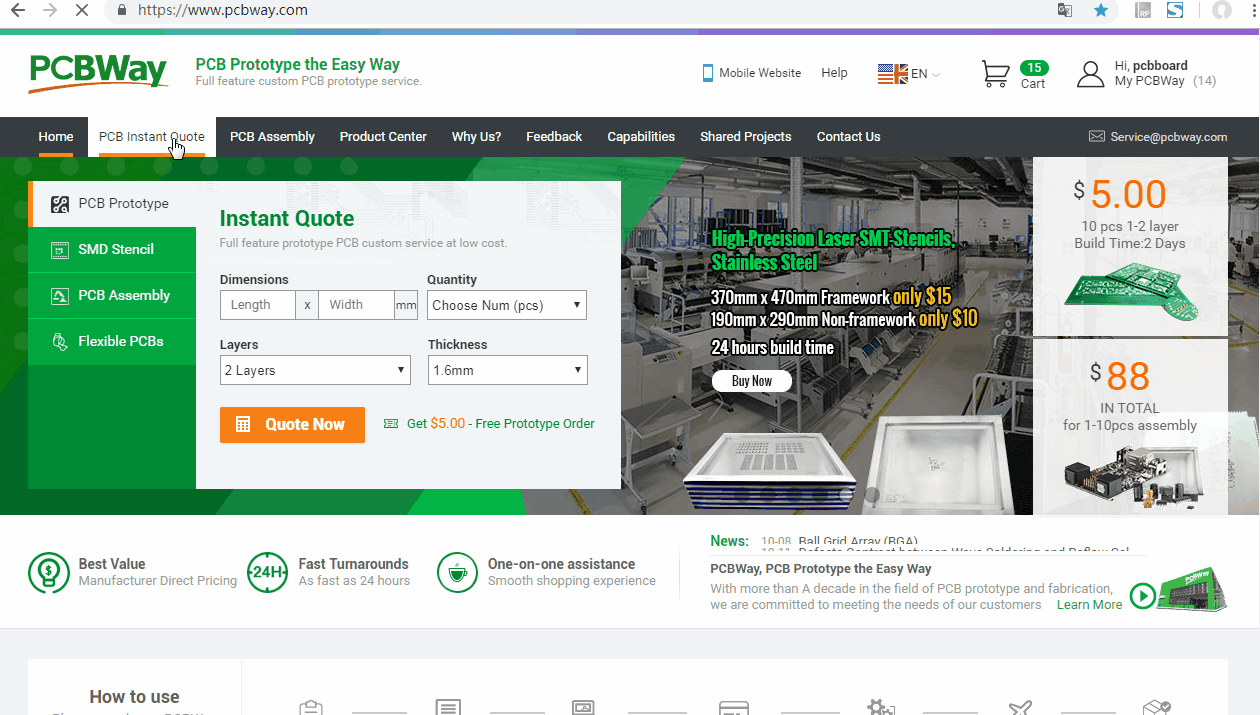Open the Mobile Website link
1260x715 pixels.
click(760, 73)
